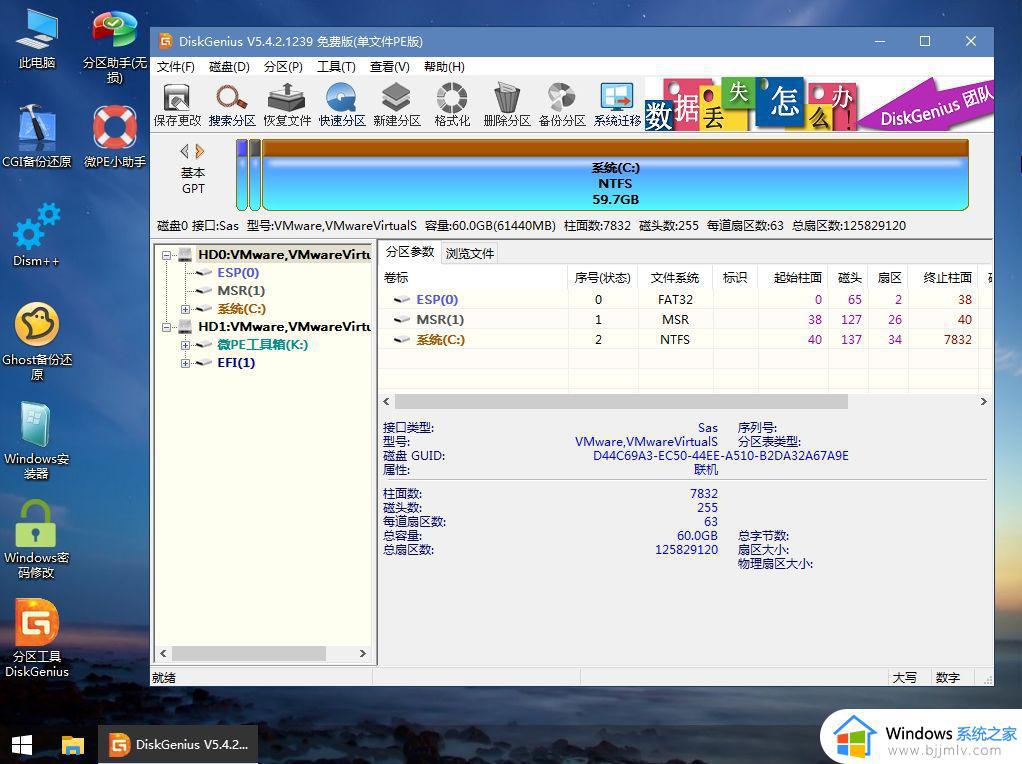Collapse the HD1 VMware disk node
This screenshot has width=1022, height=764.
[x=167, y=327]
